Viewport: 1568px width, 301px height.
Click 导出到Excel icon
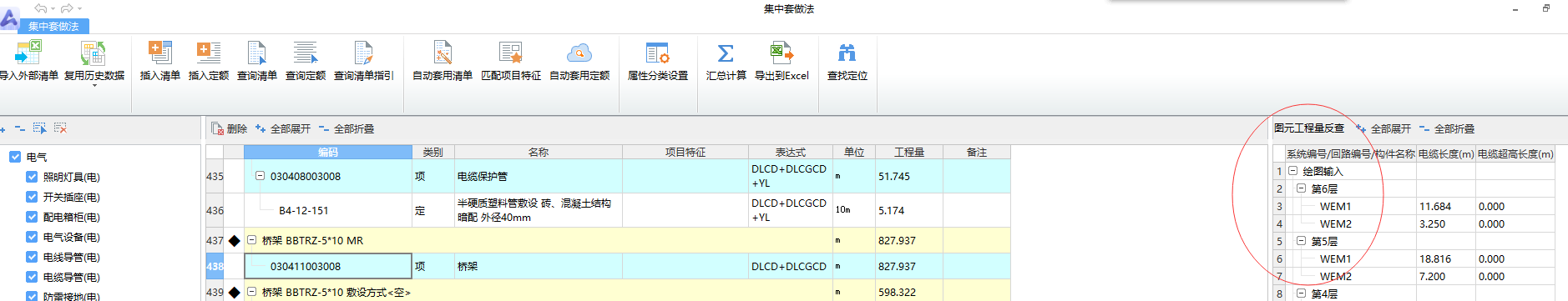[x=781, y=53]
